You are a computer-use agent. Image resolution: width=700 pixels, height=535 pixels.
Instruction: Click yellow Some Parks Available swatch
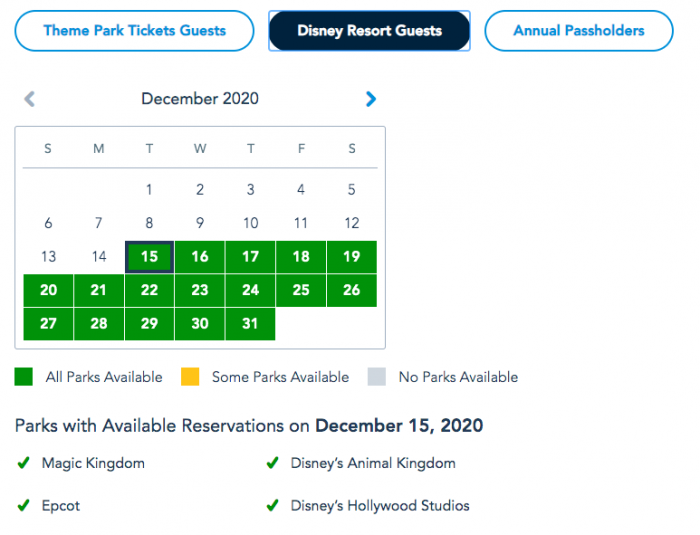pos(190,377)
